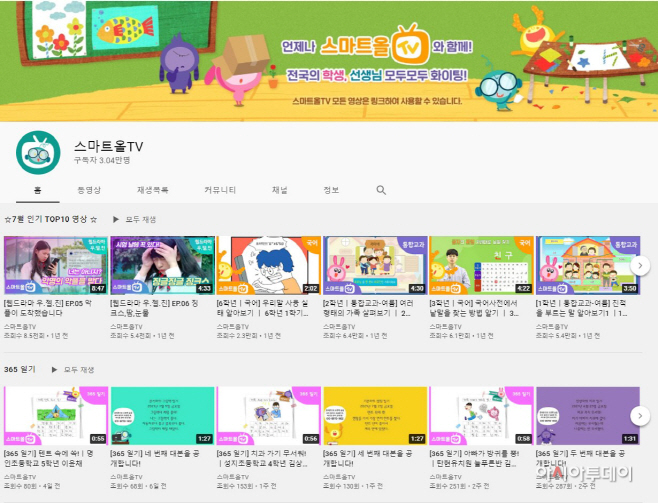Click the [3학년 | 국어] 국어사전 title
Viewport: 658px width, 503px height.
pyautogui.click(x=474, y=308)
